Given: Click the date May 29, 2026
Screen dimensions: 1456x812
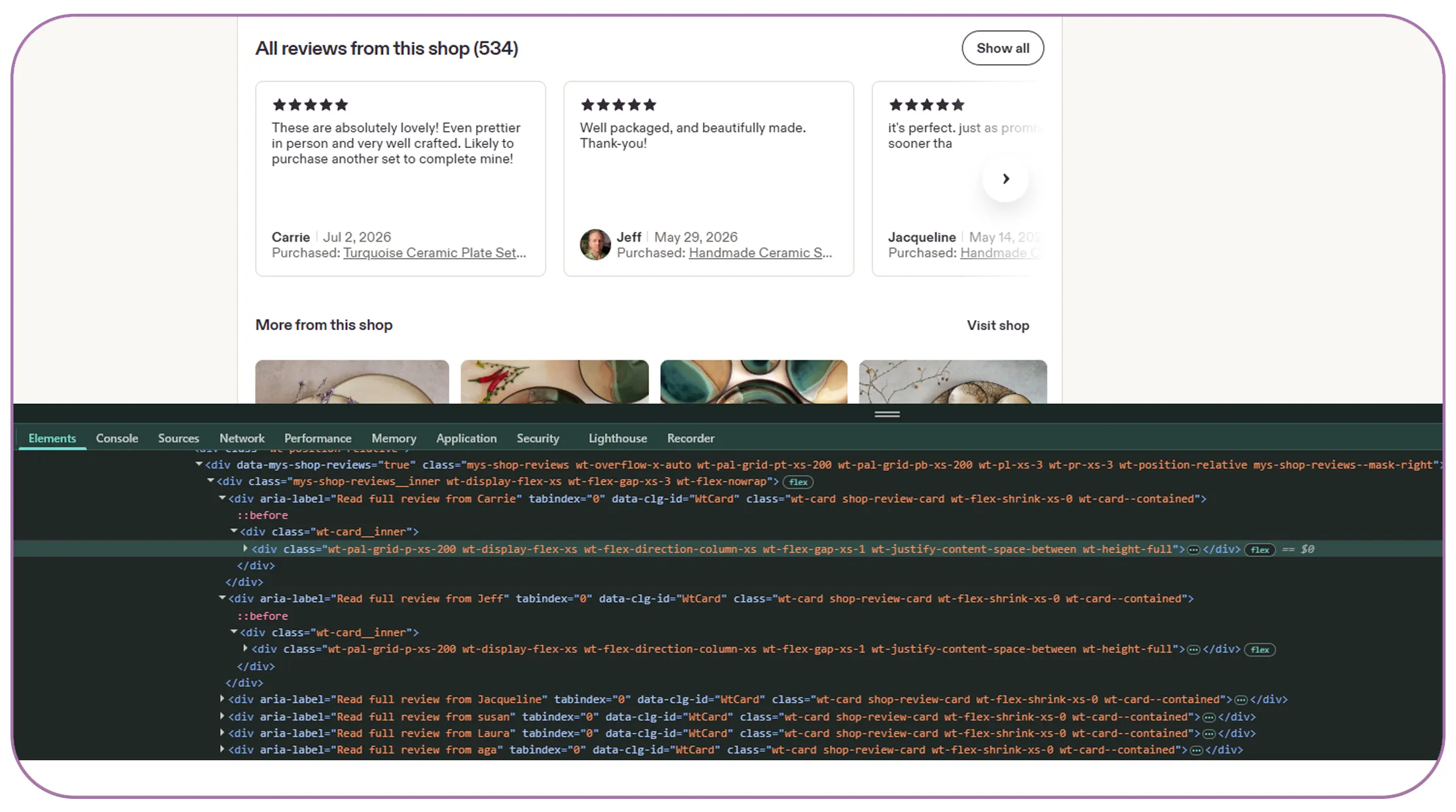Looking at the screenshot, I should pyautogui.click(x=696, y=237).
